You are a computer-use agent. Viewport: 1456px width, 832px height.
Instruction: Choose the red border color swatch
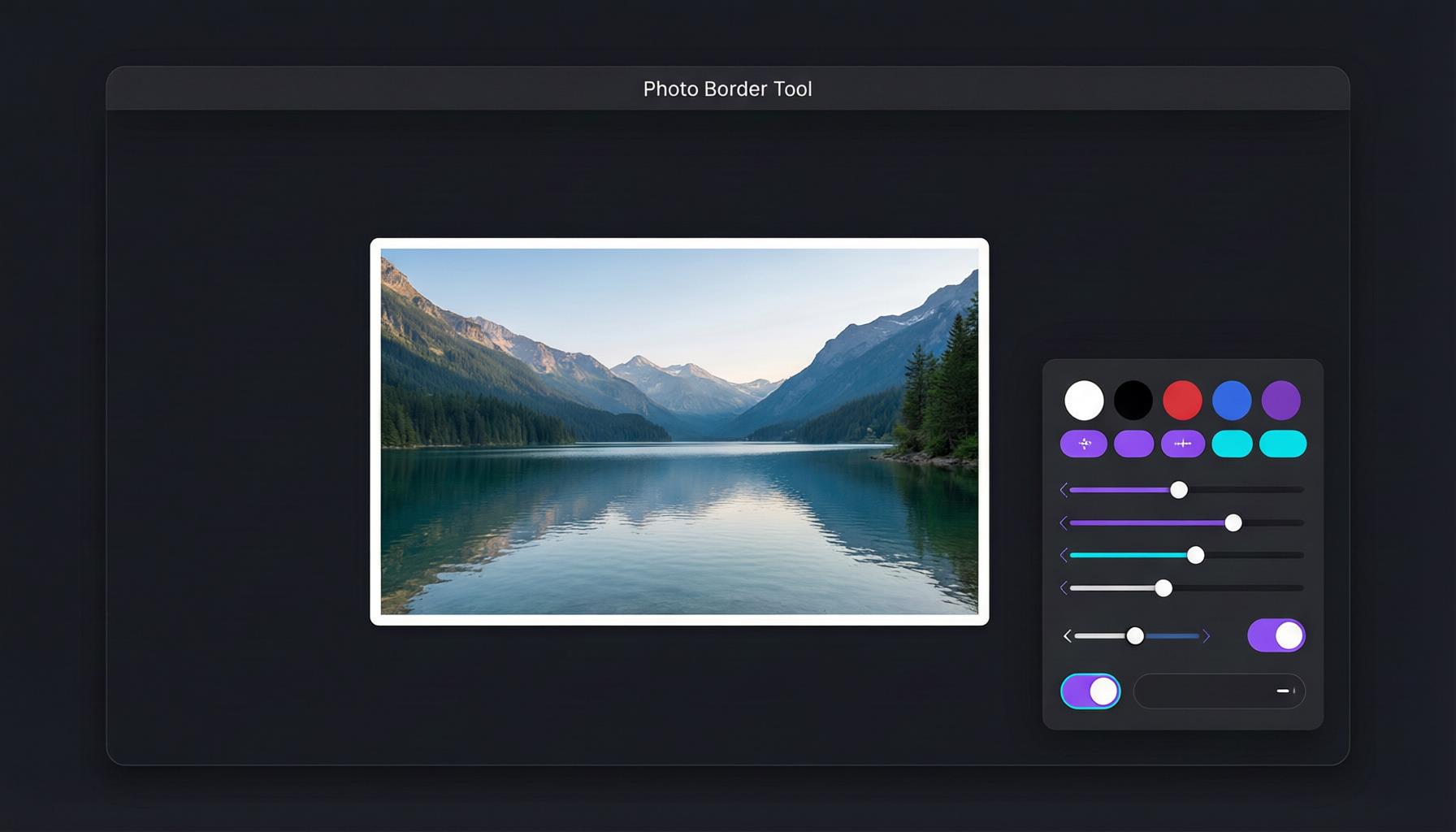[x=1182, y=401]
